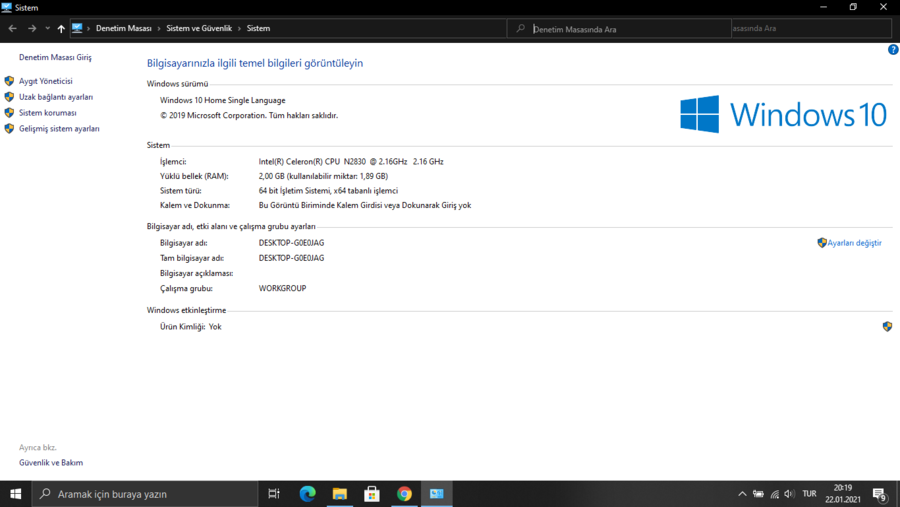Select Sistem ve Güvenlik in breadcrumb

click(x=199, y=28)
